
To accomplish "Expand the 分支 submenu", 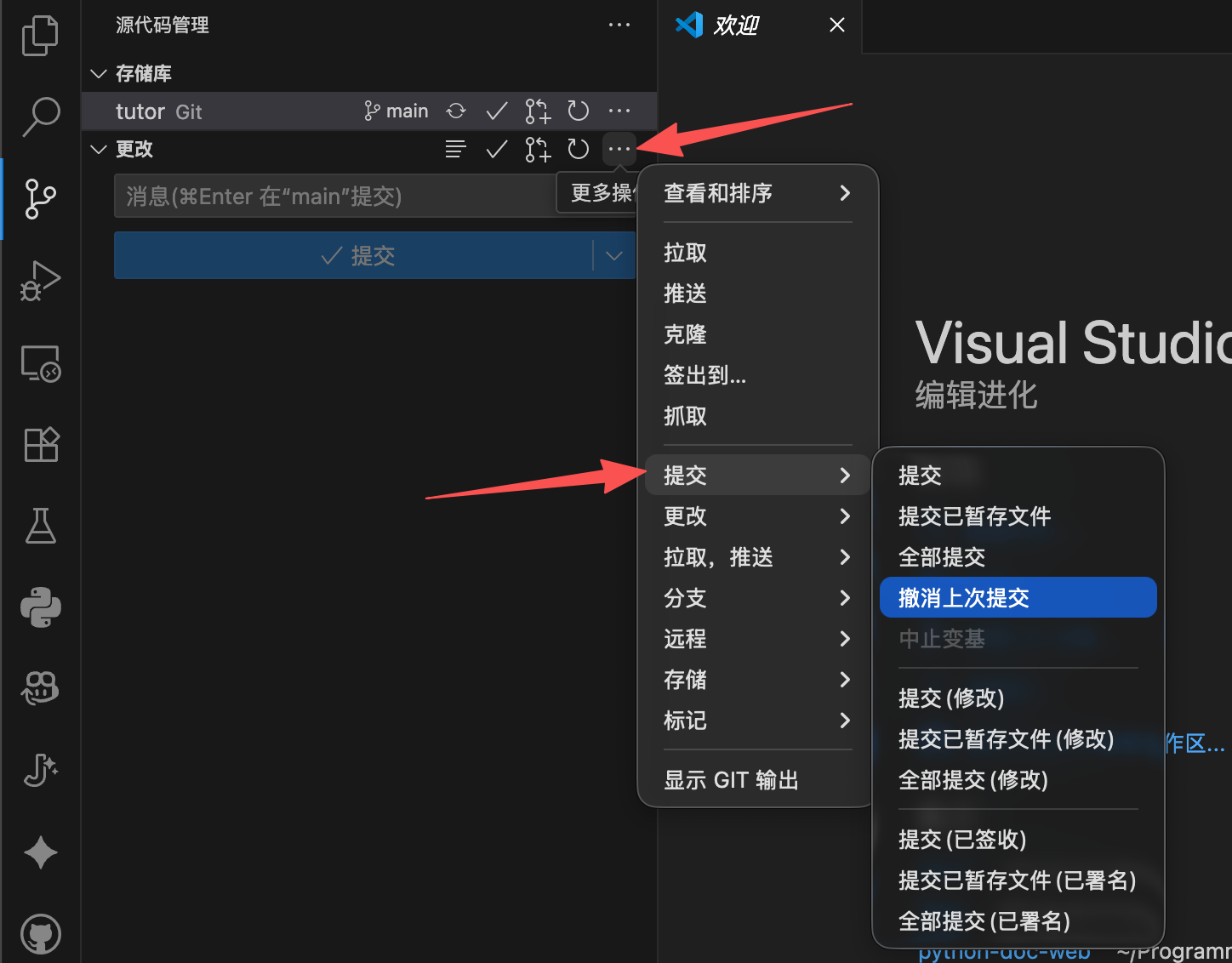I will pyautogui.click(x=756, y=598).
